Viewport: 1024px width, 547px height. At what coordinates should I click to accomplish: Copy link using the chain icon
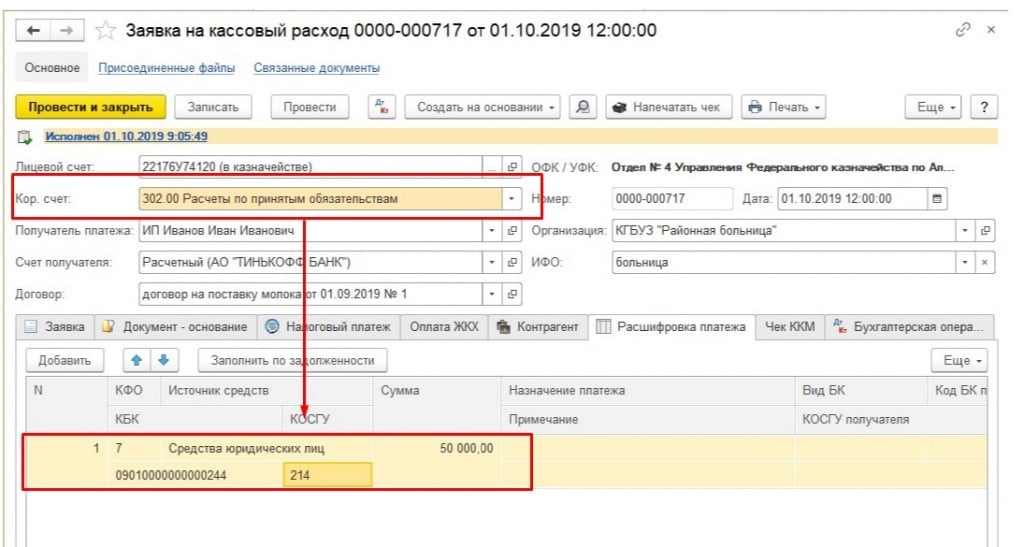pos(963,31)
